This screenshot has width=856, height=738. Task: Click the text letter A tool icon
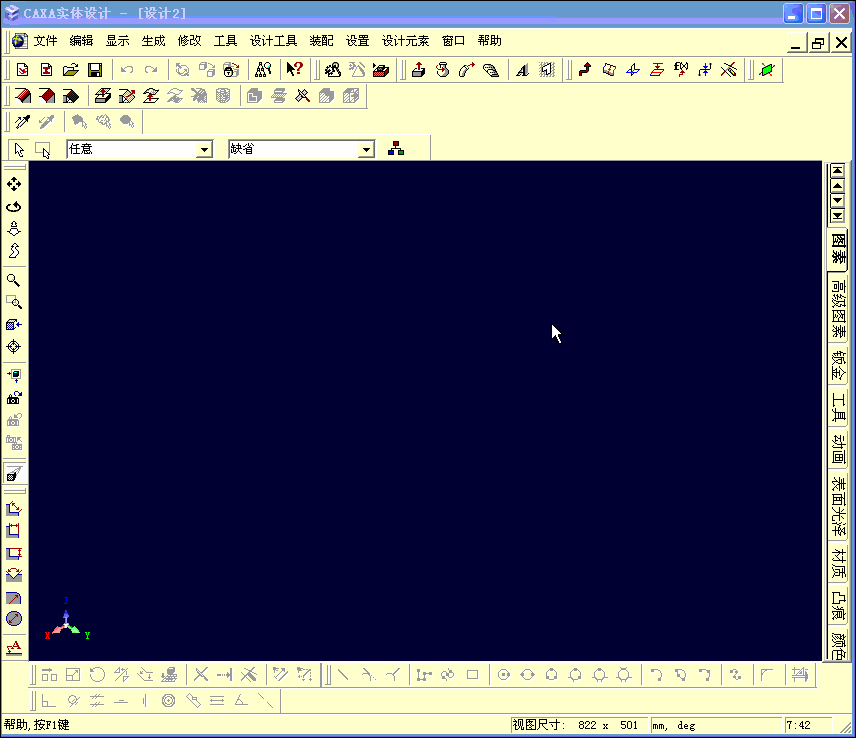[522, 70]
